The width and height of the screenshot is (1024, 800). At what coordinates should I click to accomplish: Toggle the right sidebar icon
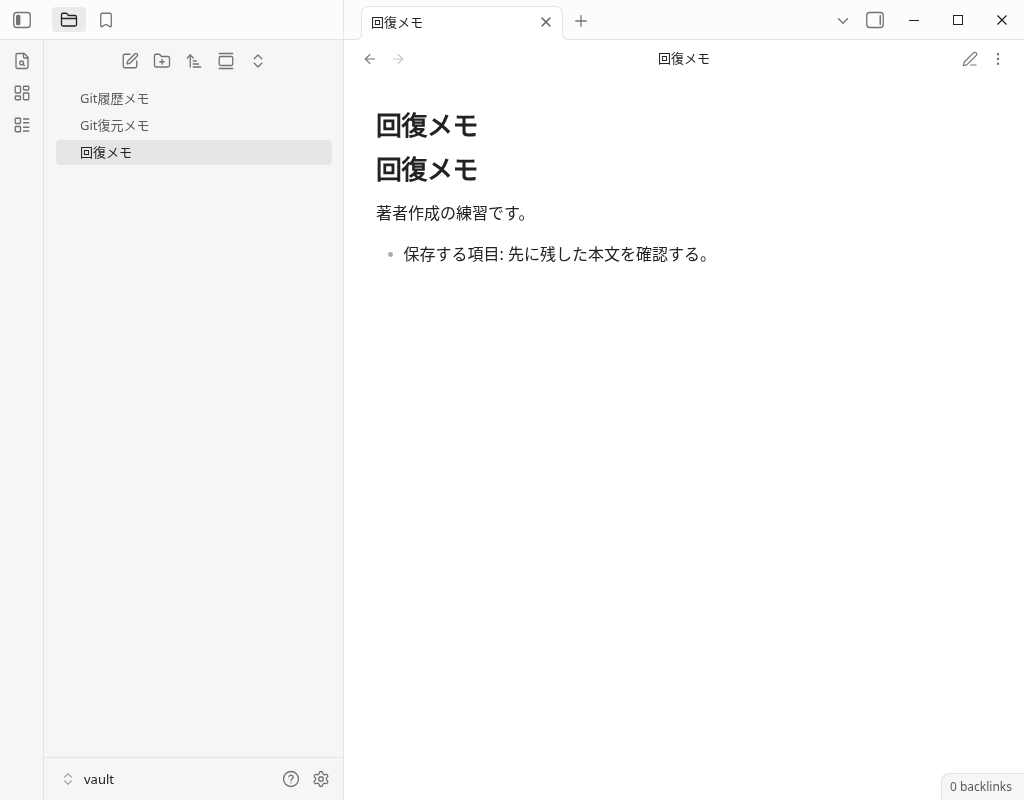coord(875,20)
